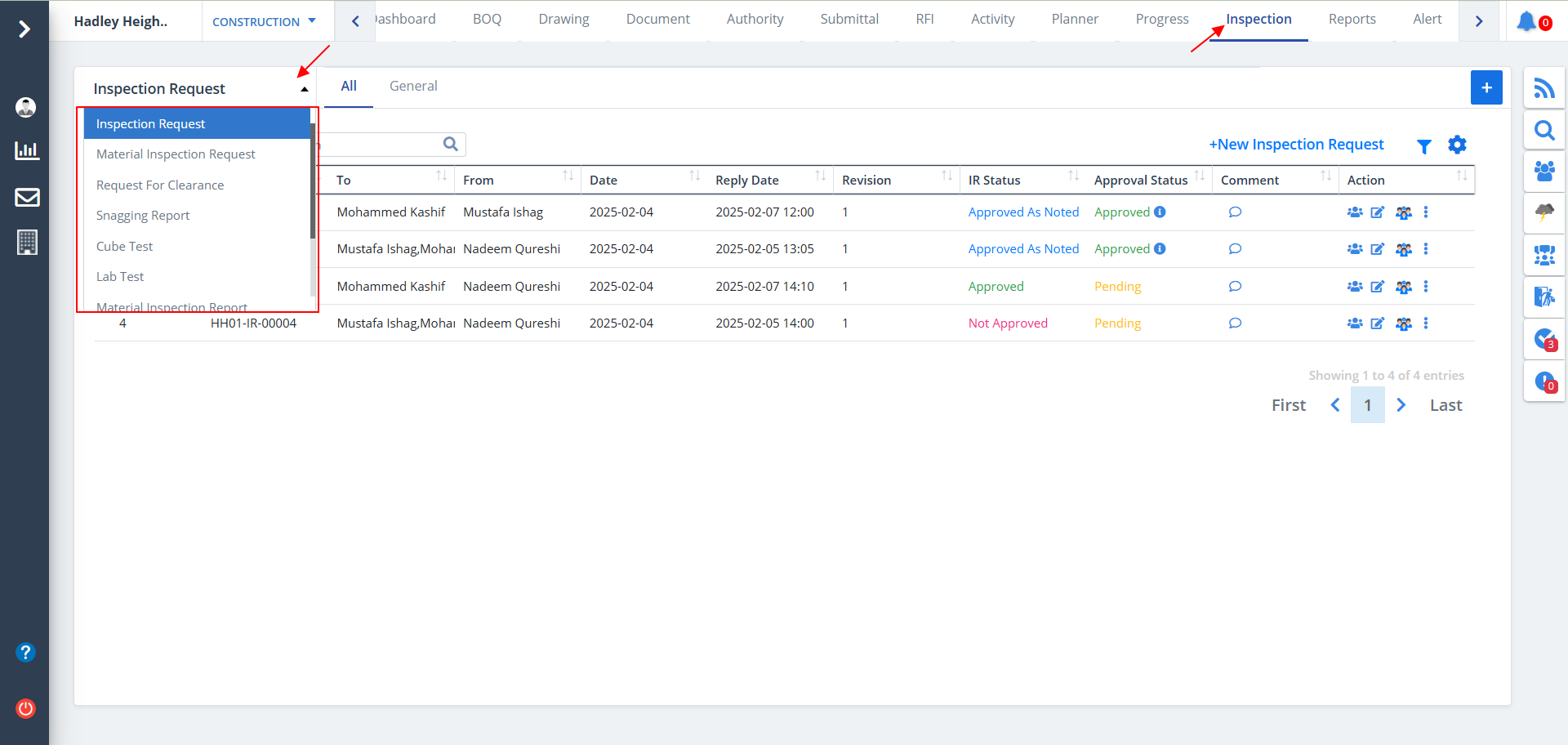Expand the left sidebar chevron
1568x745 pixels.
pos(24,29)
